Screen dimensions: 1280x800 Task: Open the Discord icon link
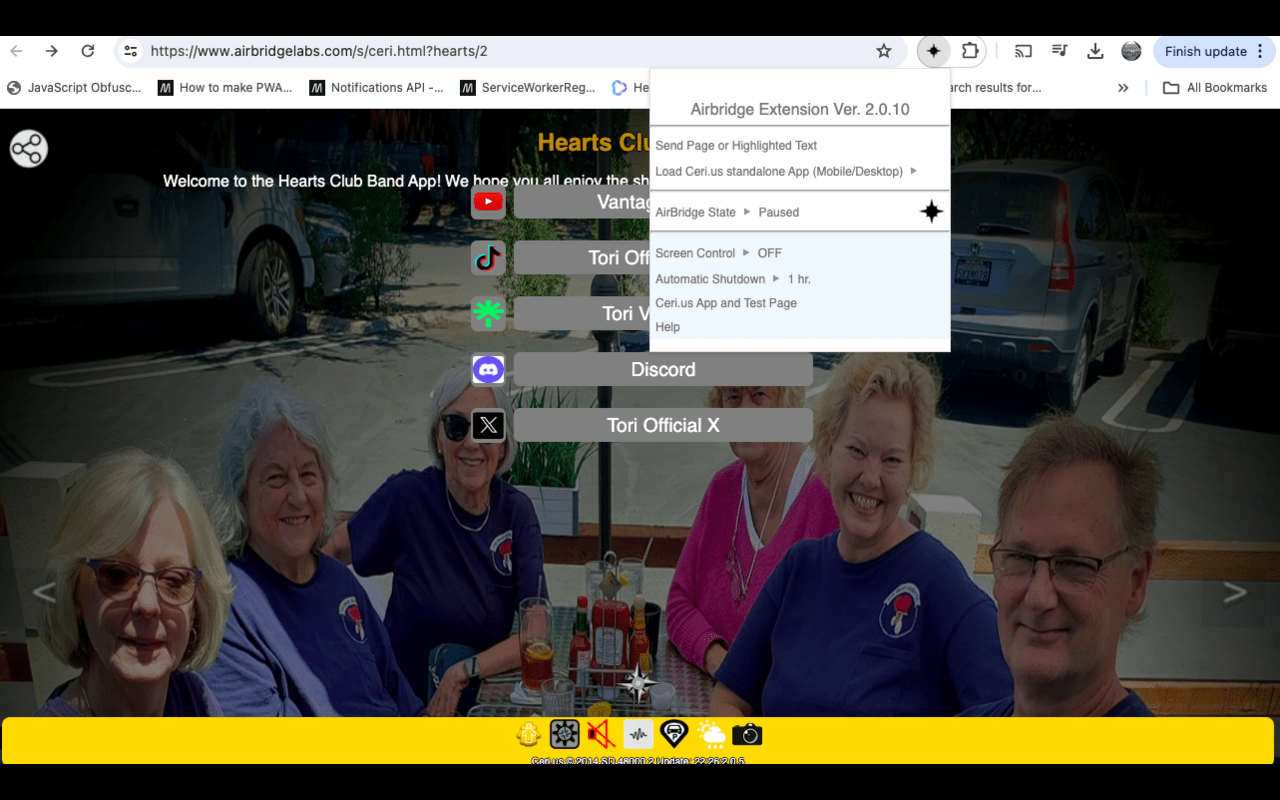[x=488, y=370]
